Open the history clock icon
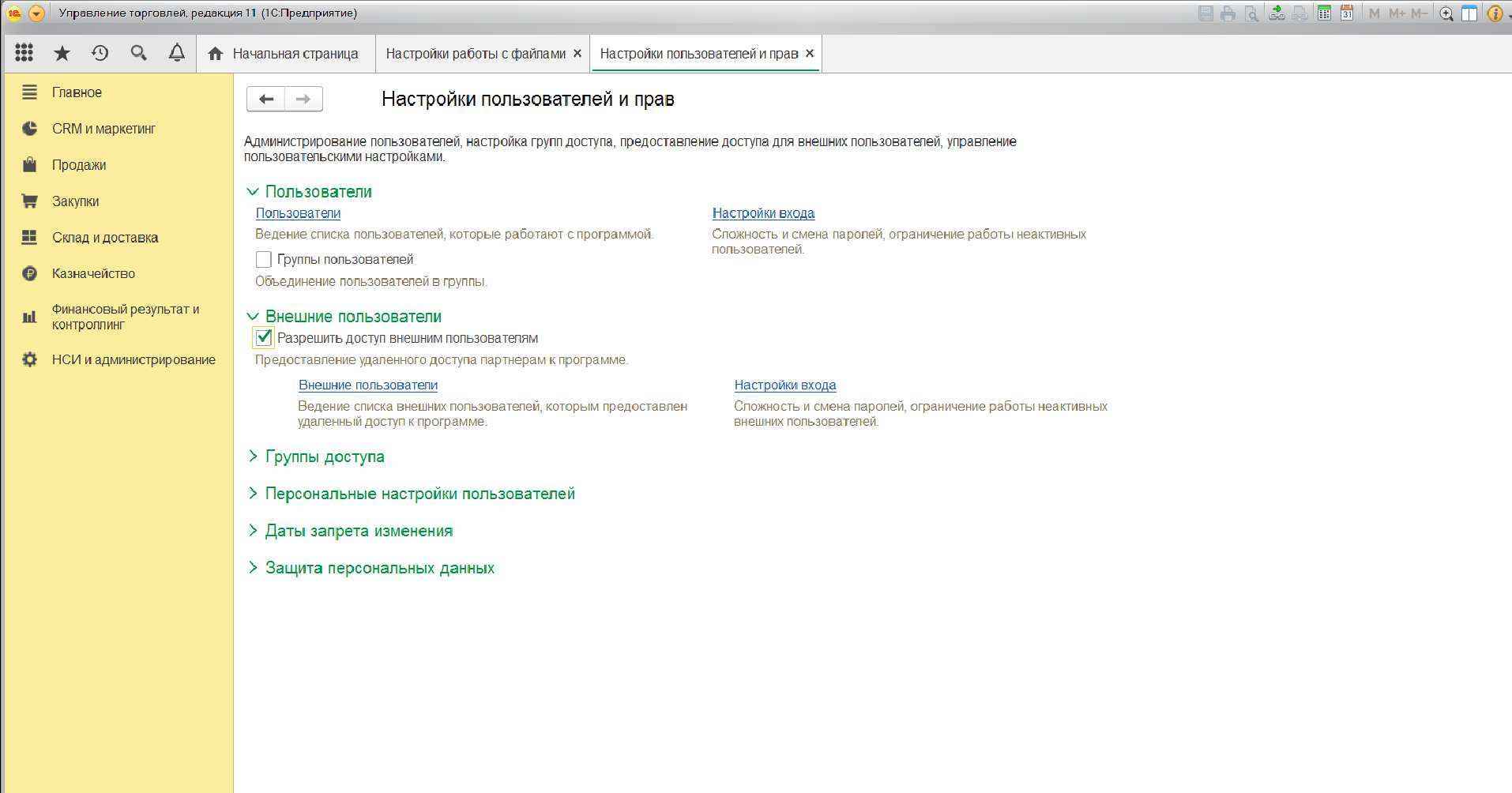 [x=100, y=53]
